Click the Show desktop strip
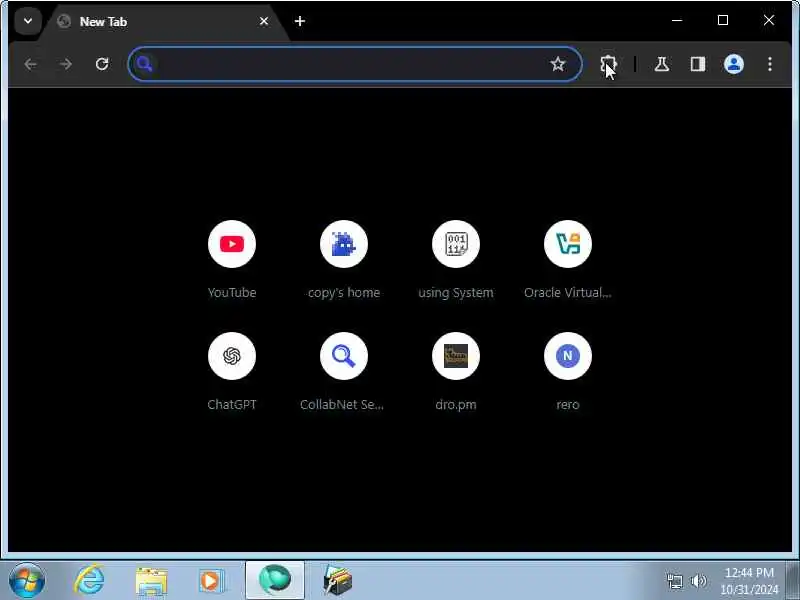 coord(792,581)
